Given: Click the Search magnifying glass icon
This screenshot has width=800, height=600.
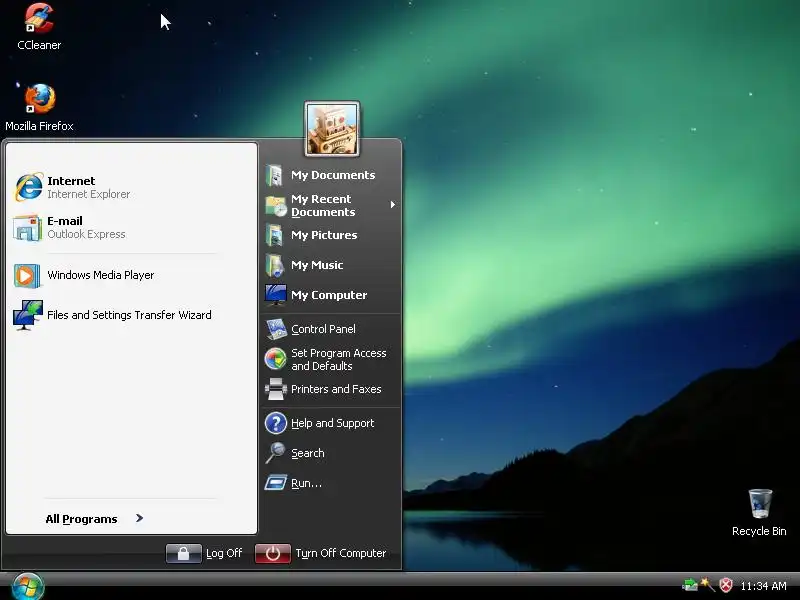Looking at the screenshot, I should [x=276, y=453].
